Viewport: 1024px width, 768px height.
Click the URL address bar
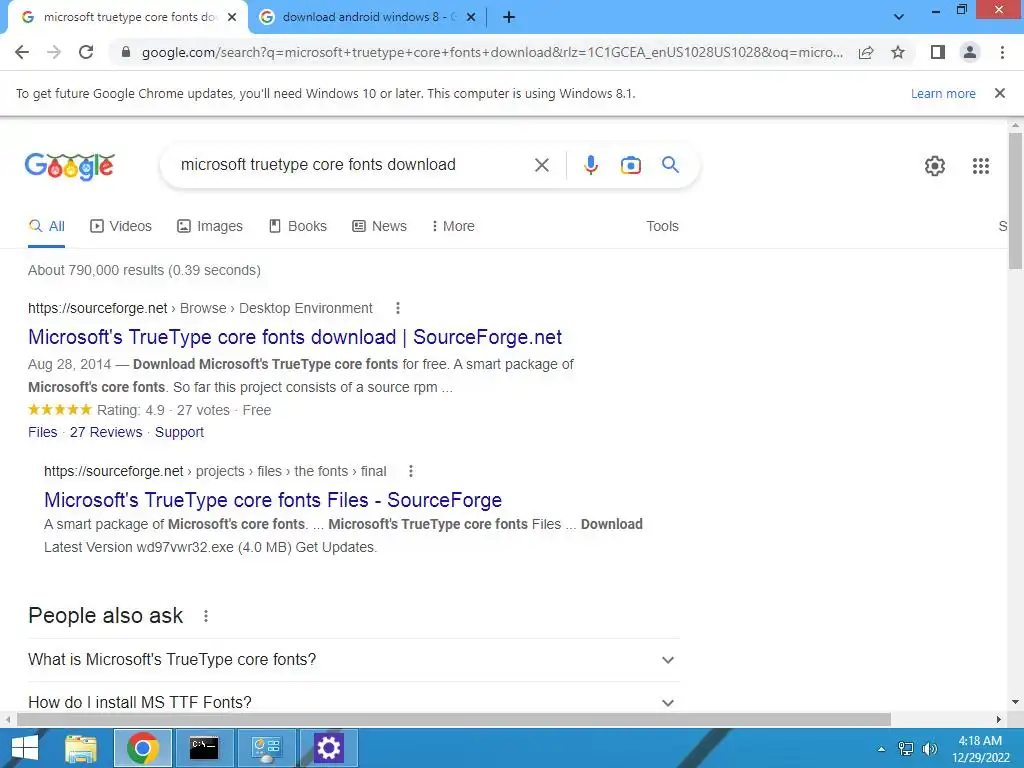(x=492, y=52)
